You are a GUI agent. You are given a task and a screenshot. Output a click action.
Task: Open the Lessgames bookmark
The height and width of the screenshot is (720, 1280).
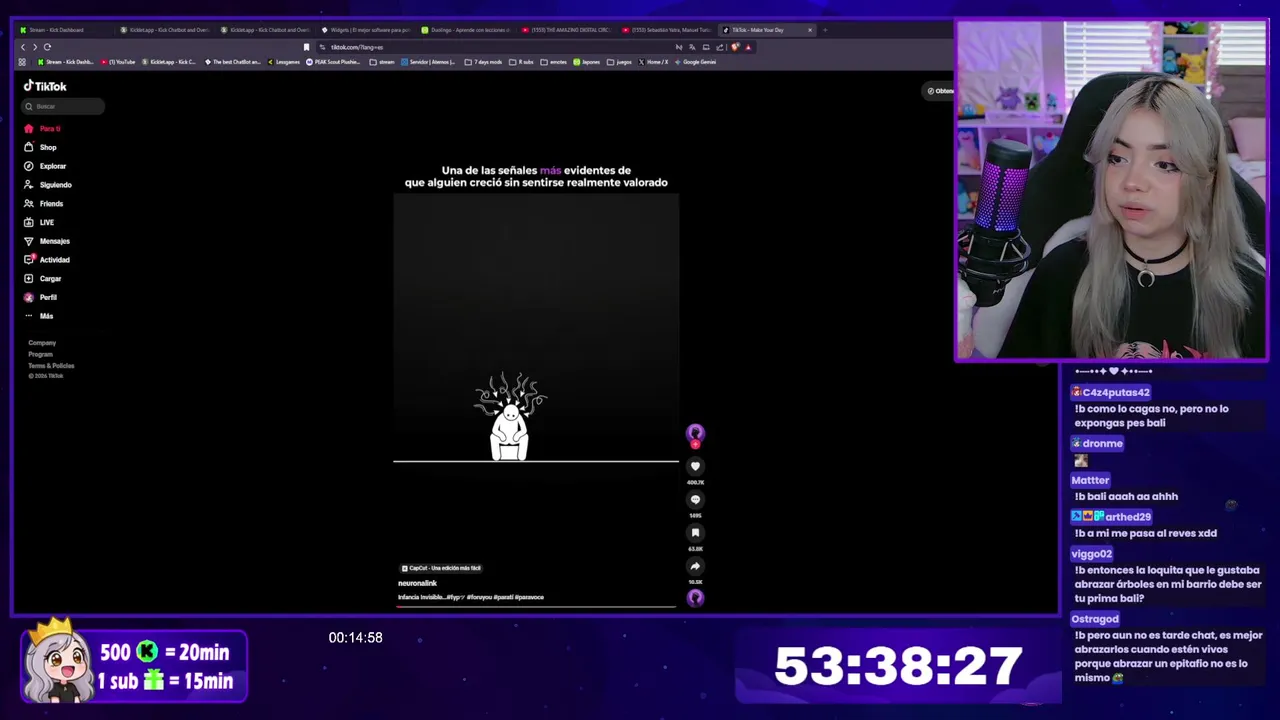[284, 62]
